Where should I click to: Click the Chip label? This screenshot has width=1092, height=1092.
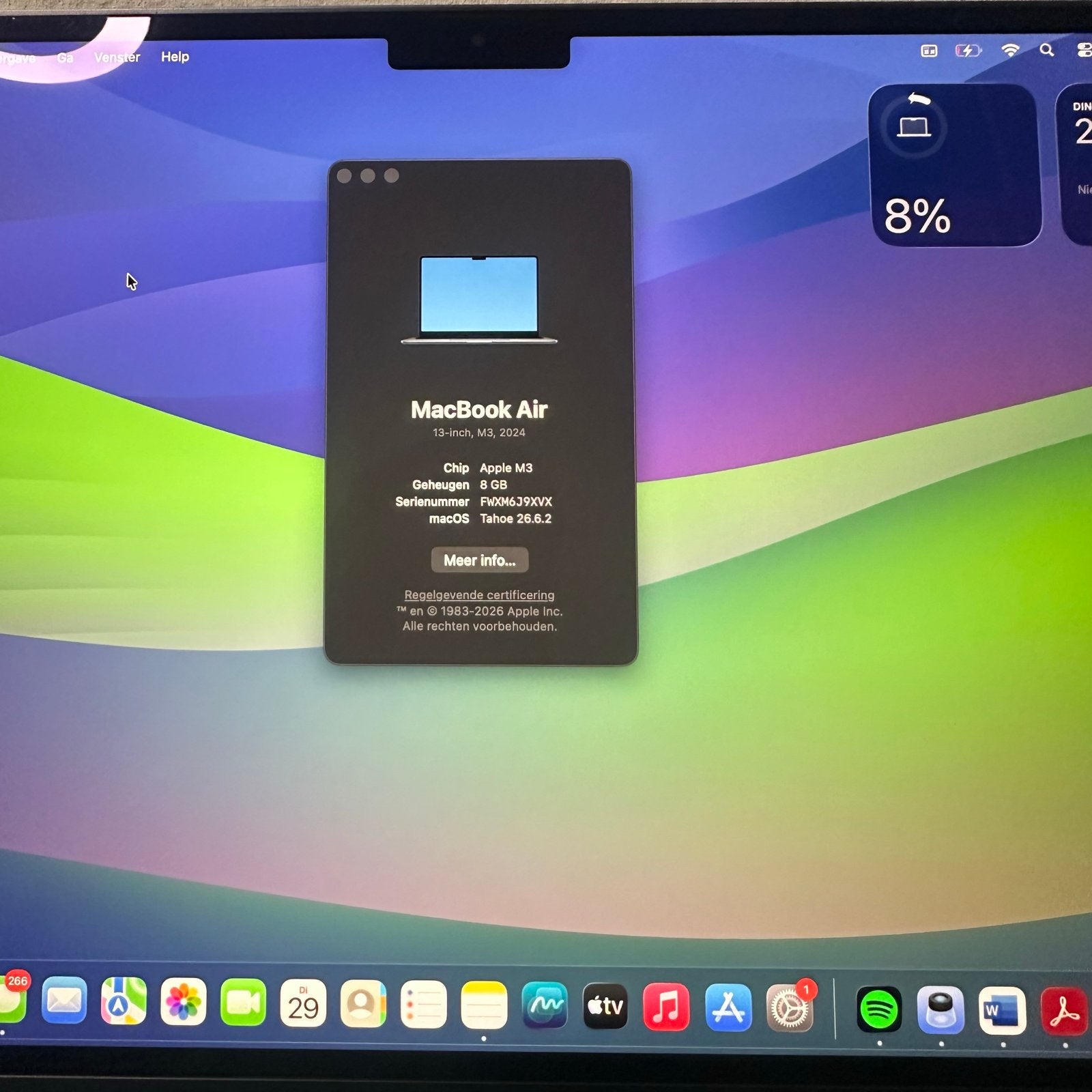pos(456,468)
